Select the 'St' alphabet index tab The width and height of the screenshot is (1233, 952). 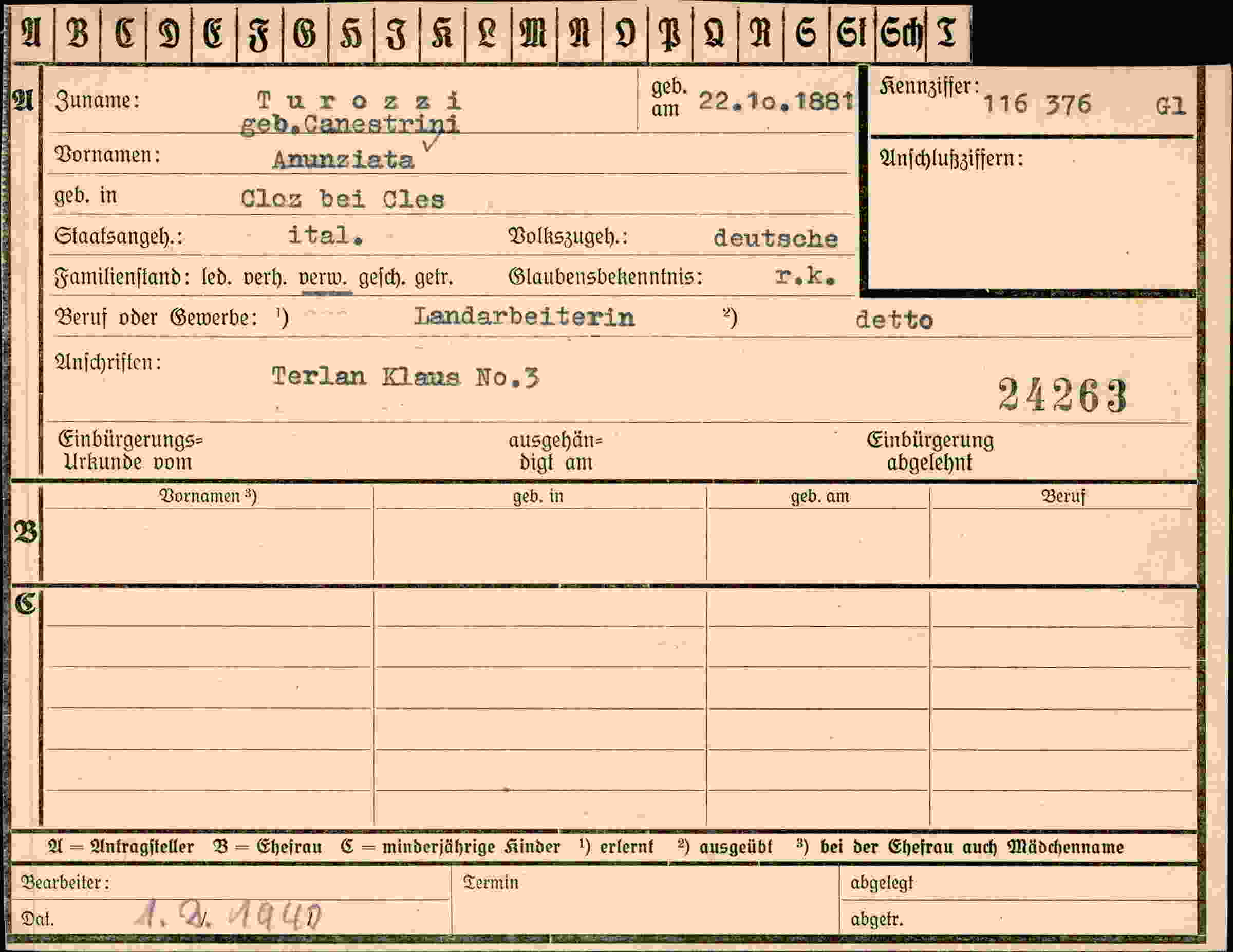pyautogui.click(x=852, y=33)
